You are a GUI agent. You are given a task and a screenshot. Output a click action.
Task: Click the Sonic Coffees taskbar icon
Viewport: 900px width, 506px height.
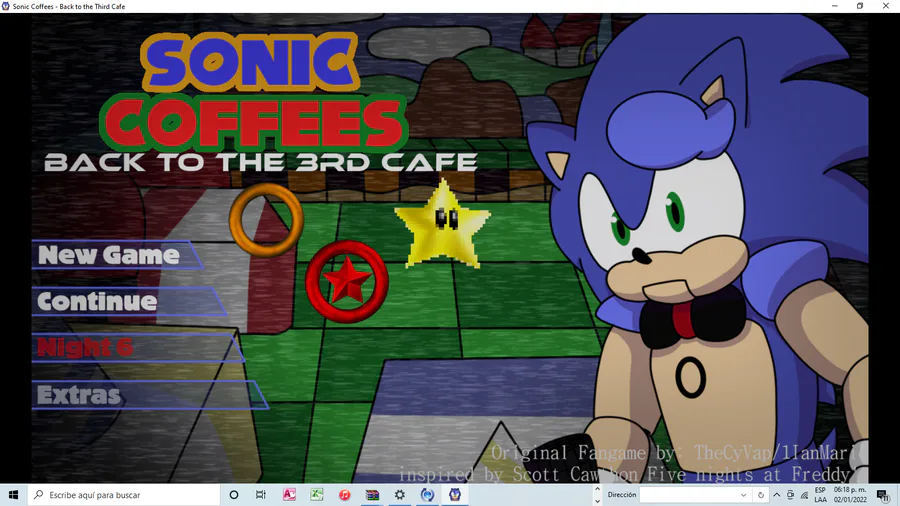pyautogui.click(x=455, y=495)
